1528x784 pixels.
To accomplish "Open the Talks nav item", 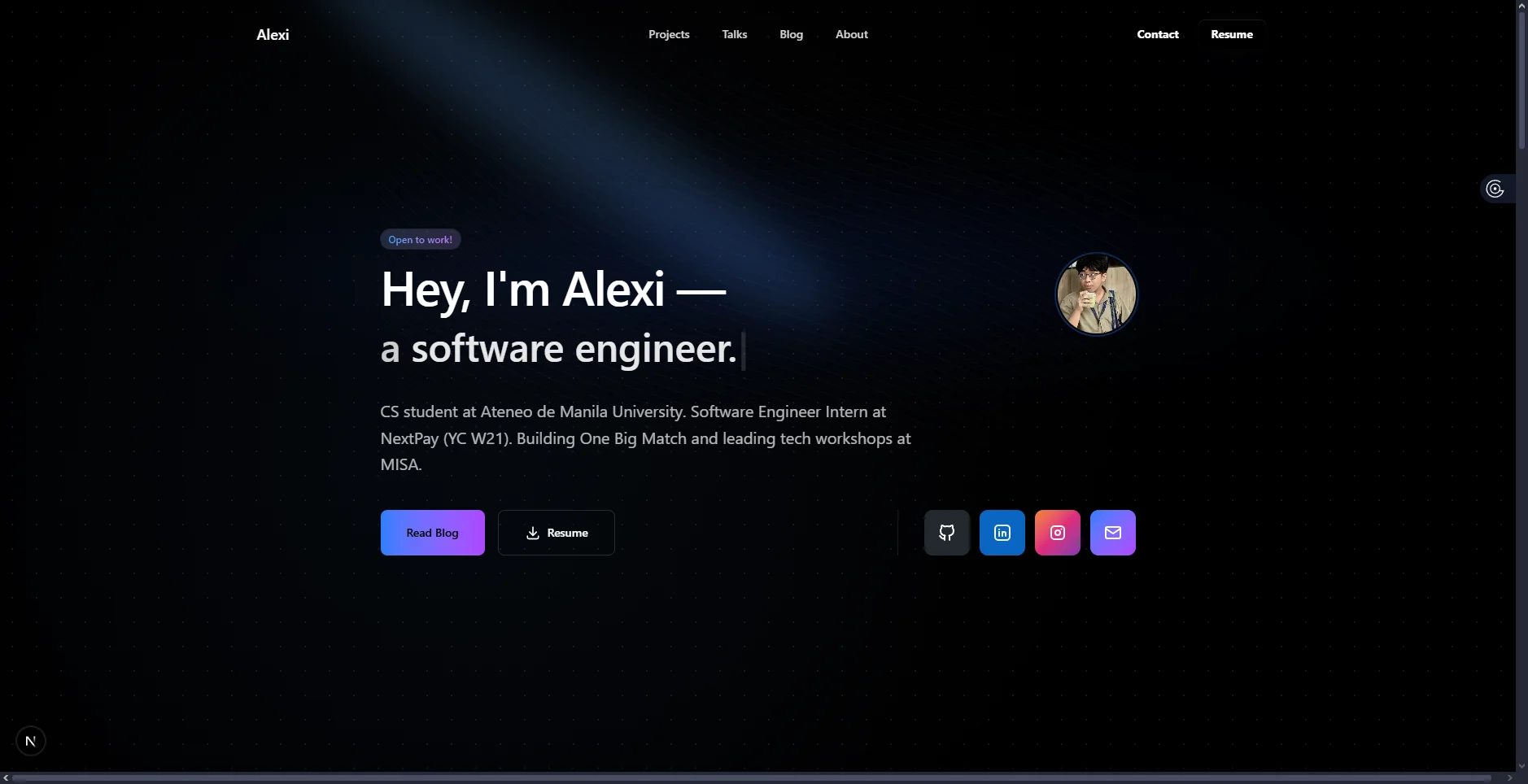I will click(x=734, y=34).
